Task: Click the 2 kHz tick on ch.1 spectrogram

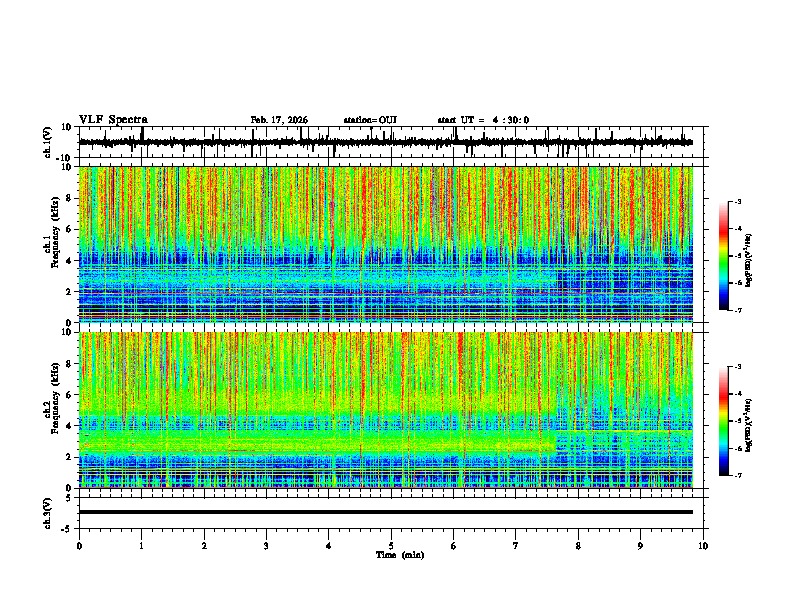Action: (x=69, y=291)
